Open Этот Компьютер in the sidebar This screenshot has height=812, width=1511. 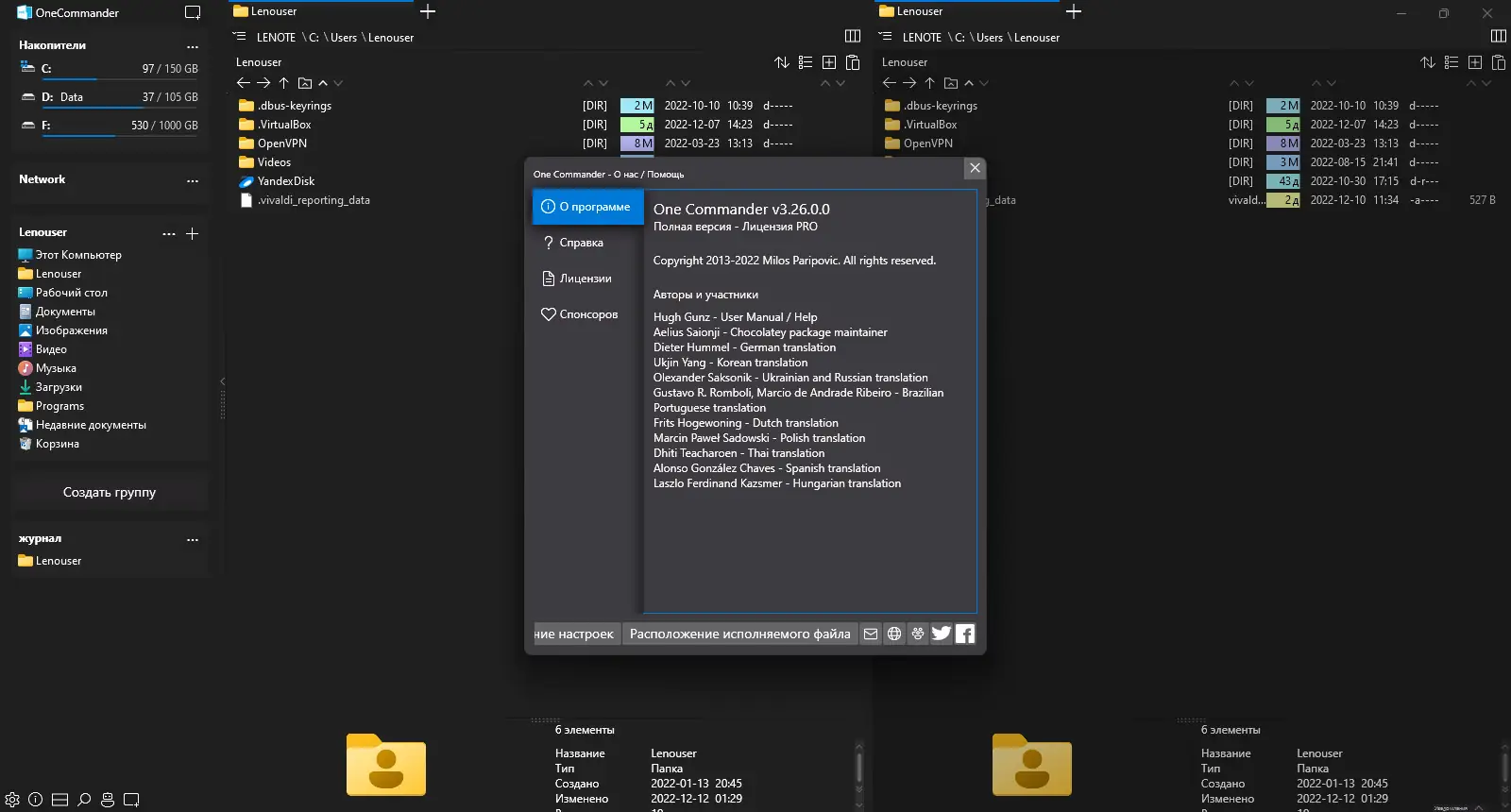pos(70,255)
